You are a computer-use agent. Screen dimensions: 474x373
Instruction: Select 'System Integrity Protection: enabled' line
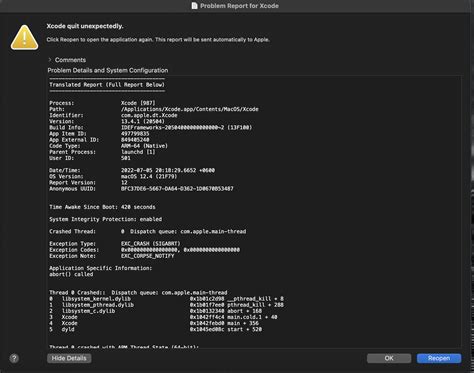pyautogui.click(x=106, y=219)
